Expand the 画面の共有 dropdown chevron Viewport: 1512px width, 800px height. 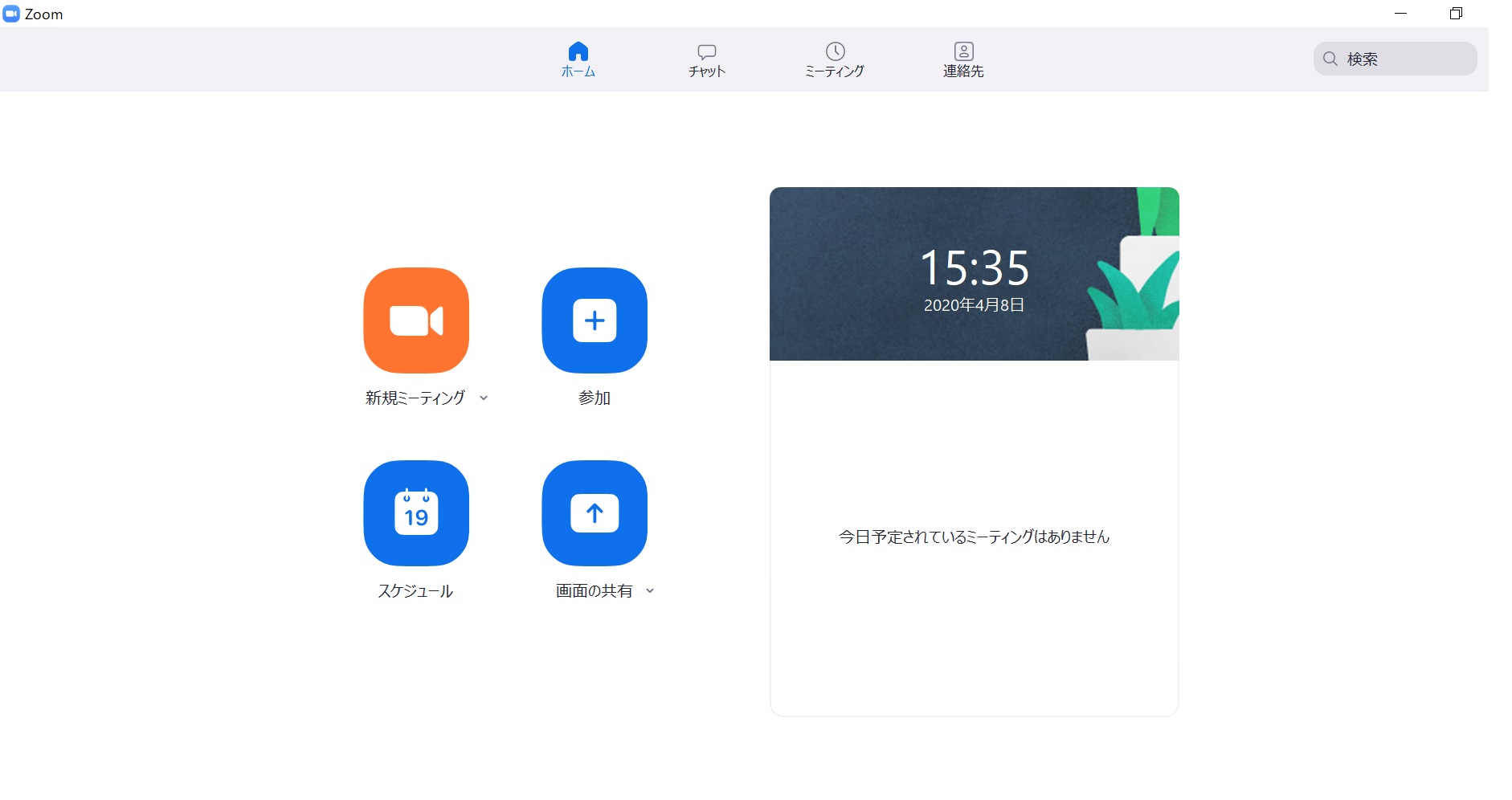(x=650, y=590)
